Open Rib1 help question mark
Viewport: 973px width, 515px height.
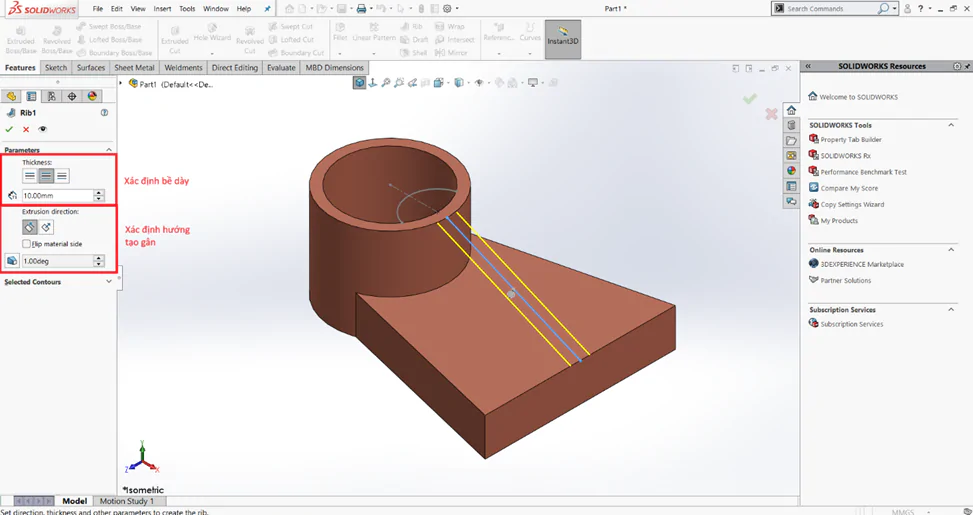tap(104, 113)
